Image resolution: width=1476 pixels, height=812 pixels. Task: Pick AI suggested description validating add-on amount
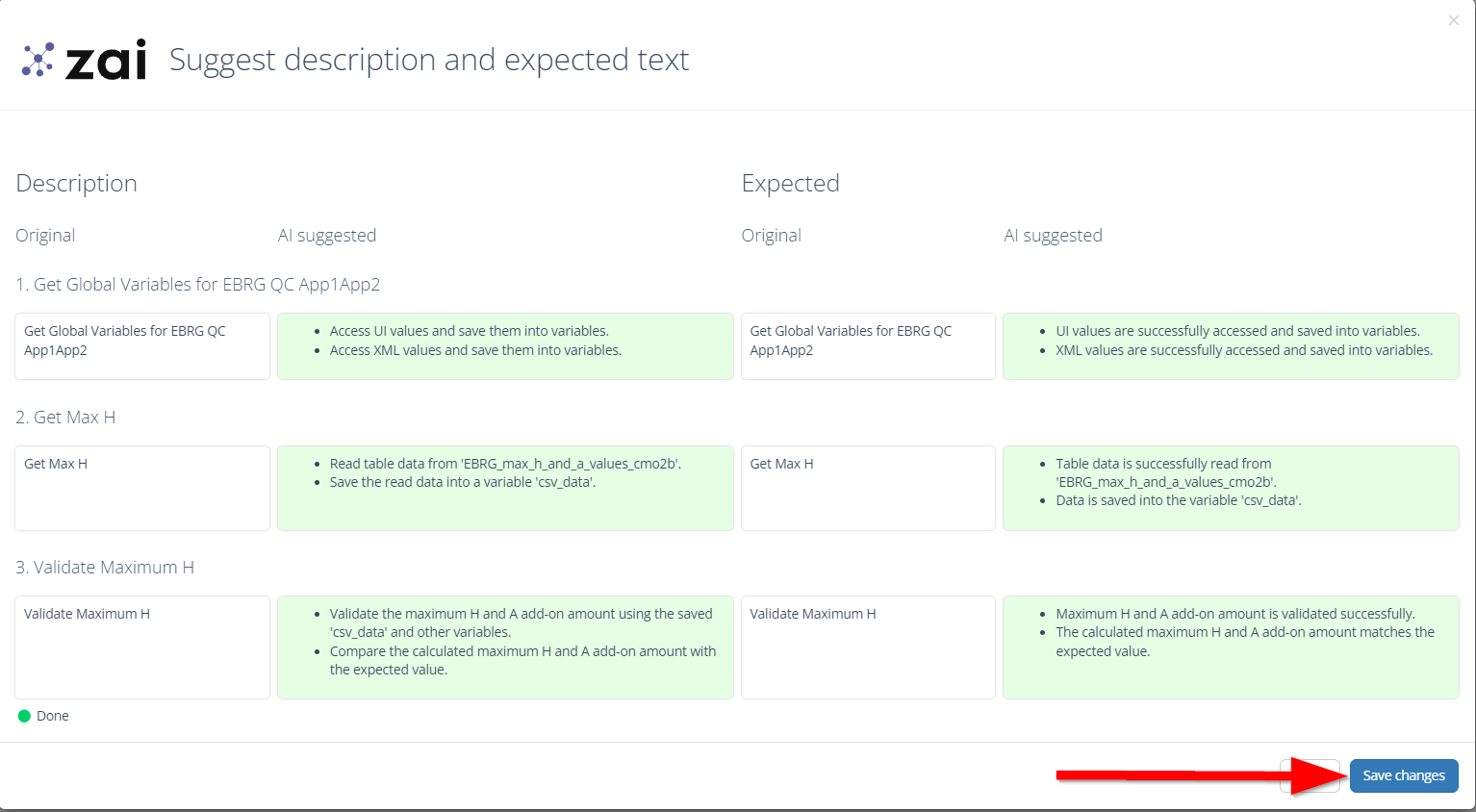click(505, 647)
